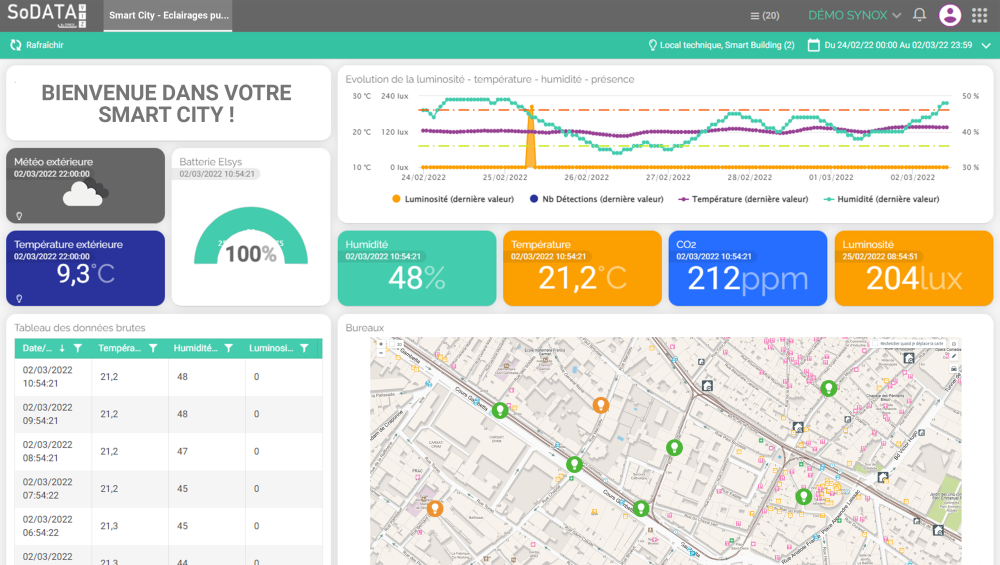Image resolution: width=1000 pixels, height=565 pixels.
Task: Click the SoDATA logo
Action: [46, 15]
